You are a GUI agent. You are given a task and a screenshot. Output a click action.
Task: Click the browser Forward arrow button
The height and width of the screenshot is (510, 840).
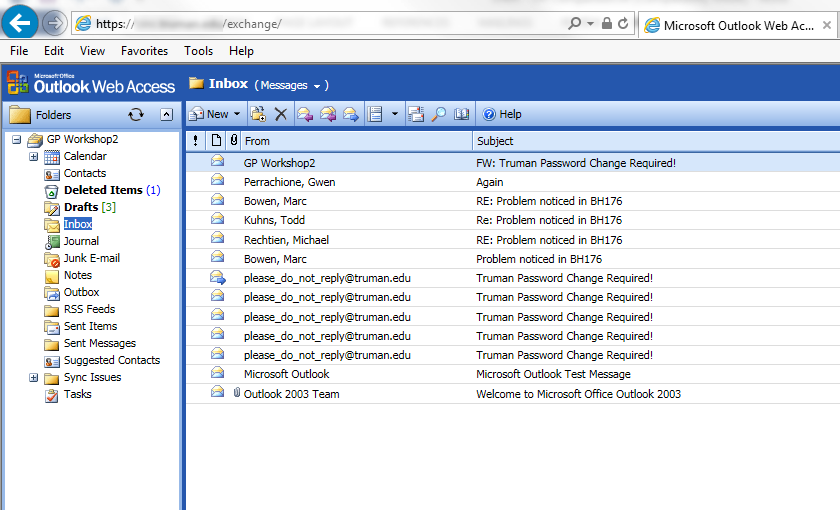(x=54, y=23)
